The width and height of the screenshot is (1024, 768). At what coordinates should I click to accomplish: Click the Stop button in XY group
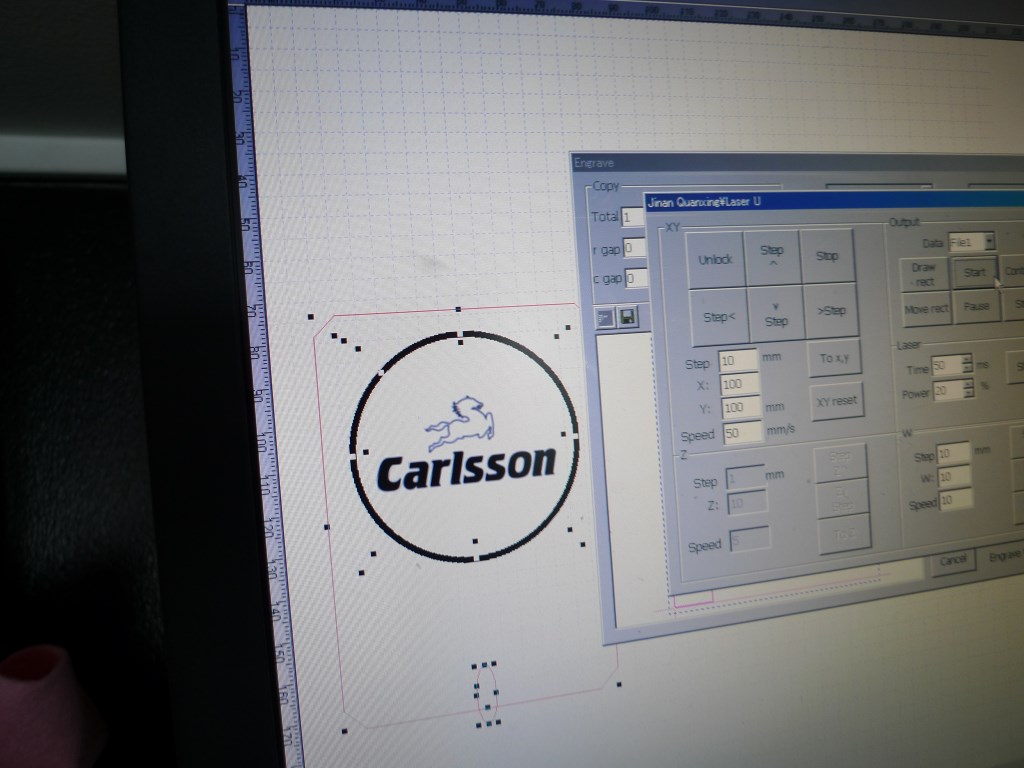827,255
